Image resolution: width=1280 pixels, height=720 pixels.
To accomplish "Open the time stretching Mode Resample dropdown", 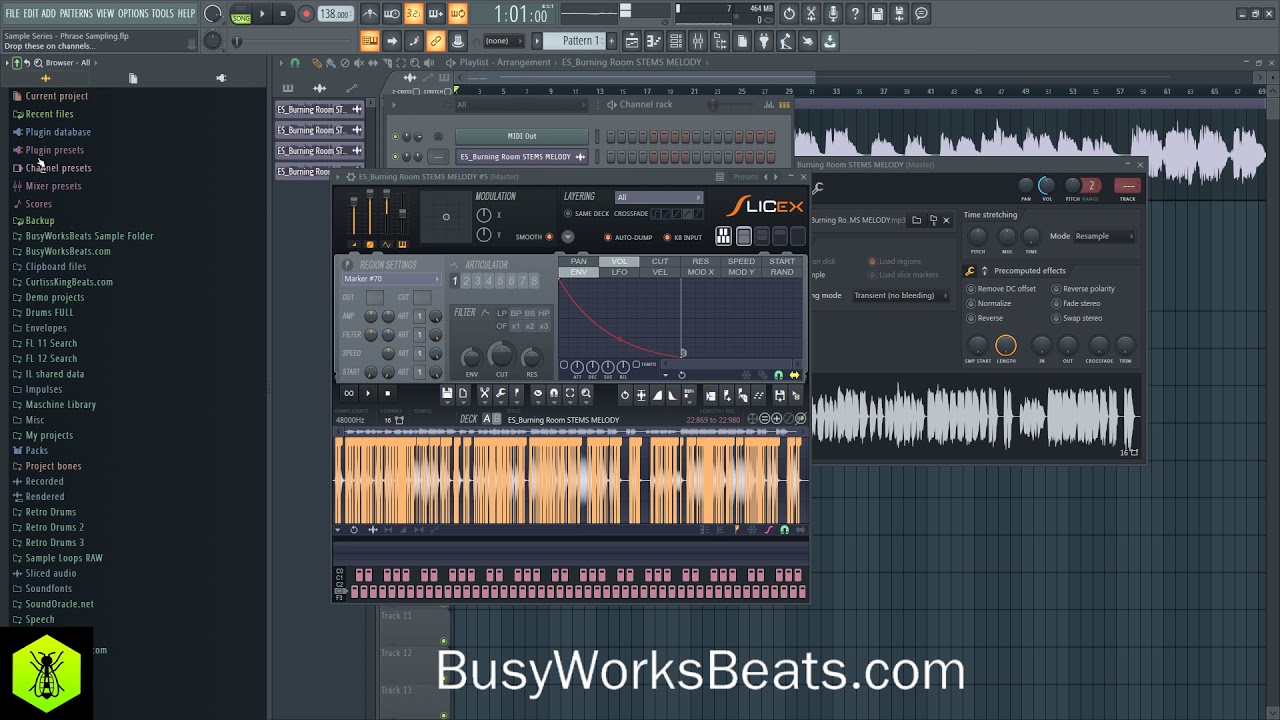I will tap(1104, 236).
